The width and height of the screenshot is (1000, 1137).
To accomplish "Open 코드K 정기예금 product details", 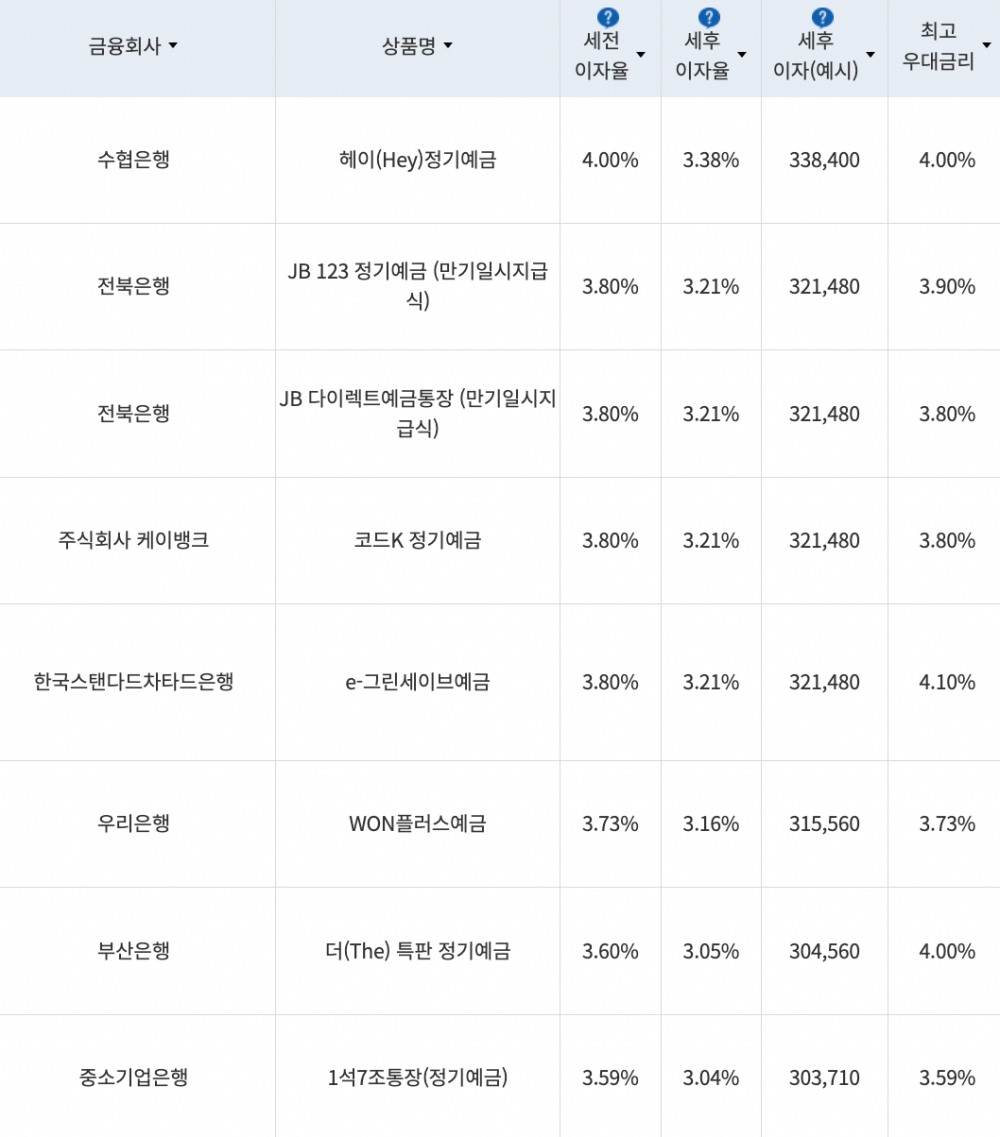I will coord(416,540).
